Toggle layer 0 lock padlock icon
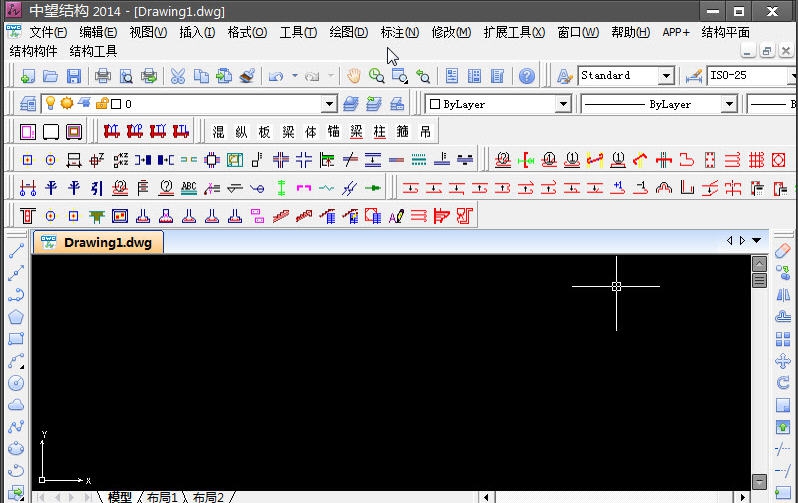The image size is (798, 503). coord(102,104)
